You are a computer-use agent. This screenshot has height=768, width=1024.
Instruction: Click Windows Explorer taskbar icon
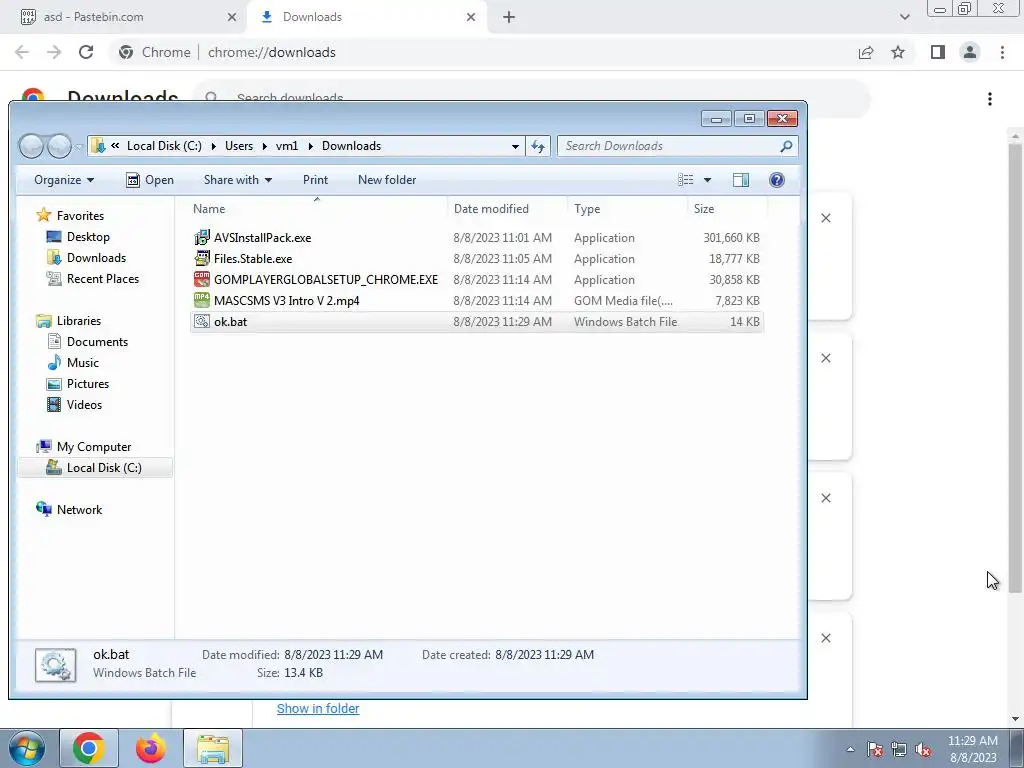(x=213, y=748)
